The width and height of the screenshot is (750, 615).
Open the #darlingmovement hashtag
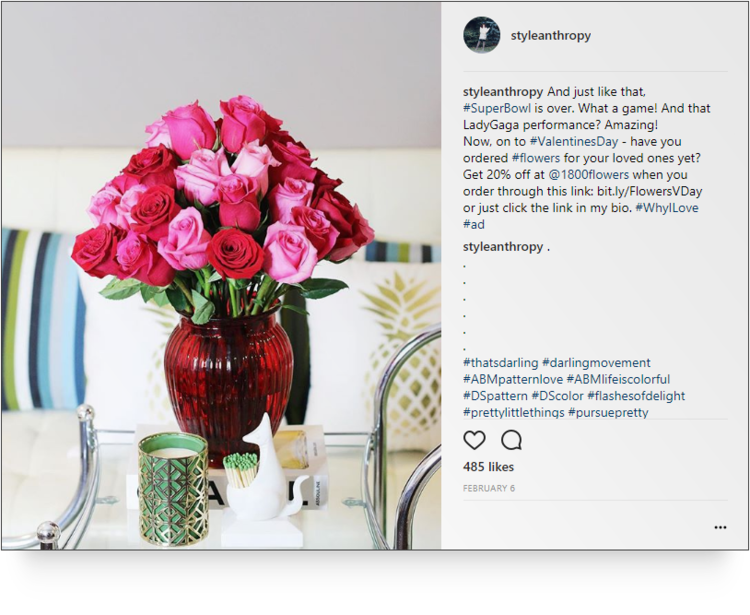[x=596, y=362]
